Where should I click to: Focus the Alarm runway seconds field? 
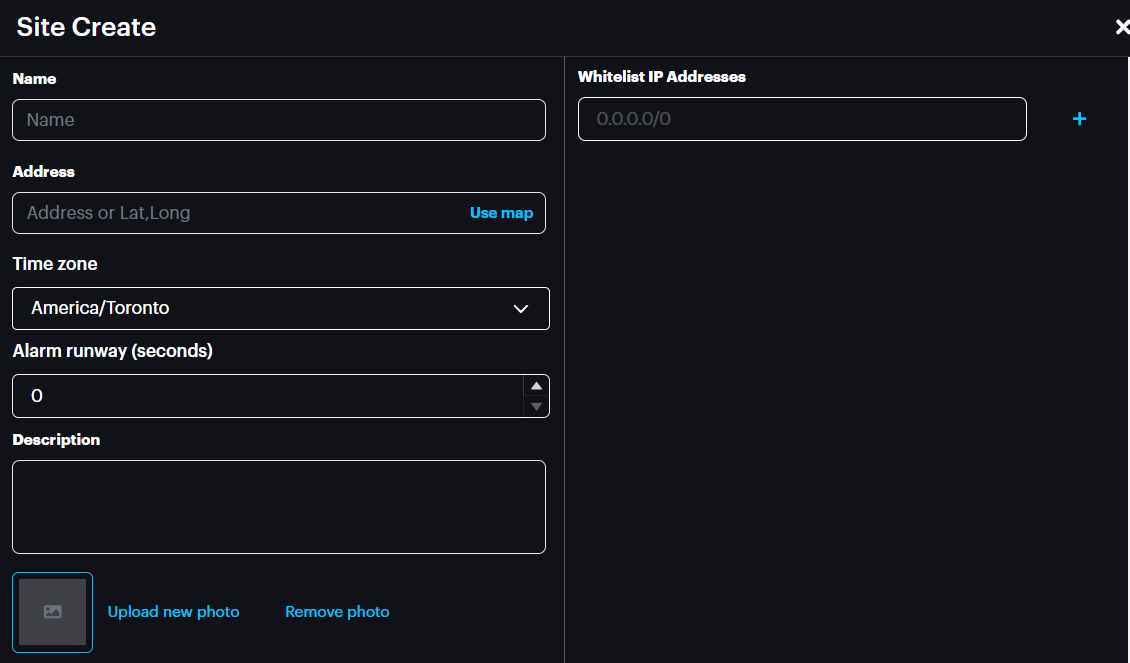(267, 396)
